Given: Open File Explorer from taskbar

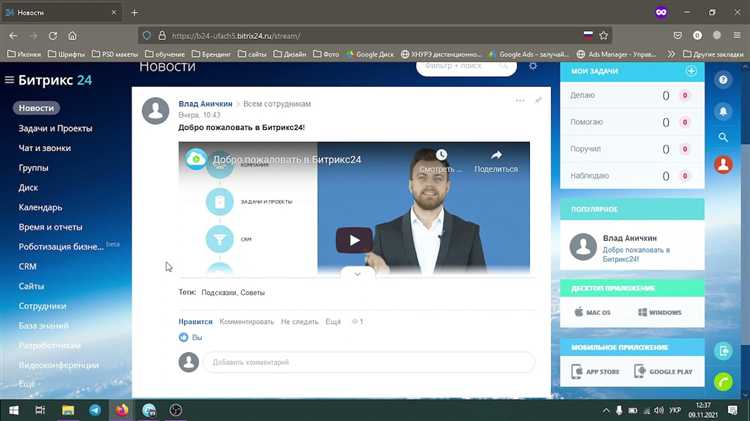Looking at the screenshot, I should (68, 410).
